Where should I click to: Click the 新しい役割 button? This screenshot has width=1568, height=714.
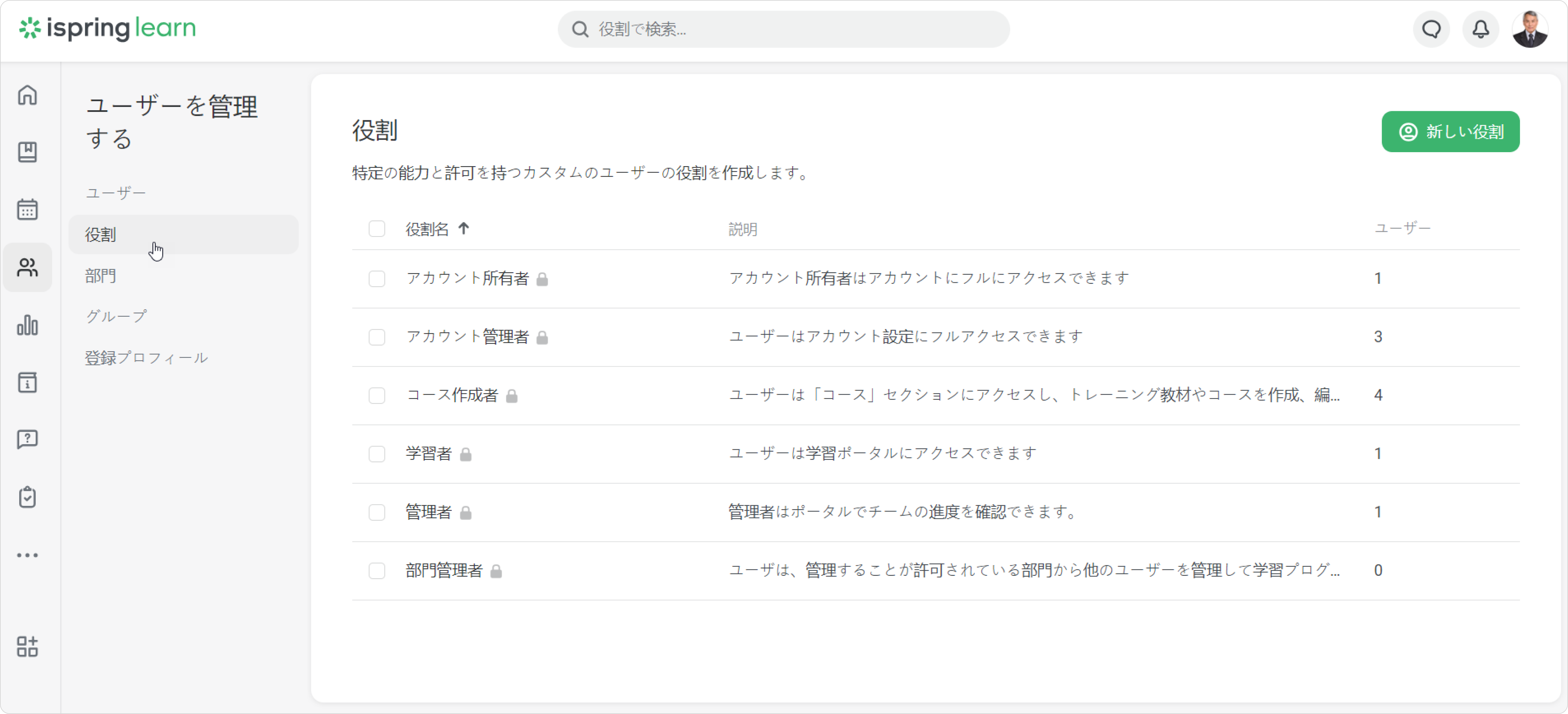(1451, 131)
